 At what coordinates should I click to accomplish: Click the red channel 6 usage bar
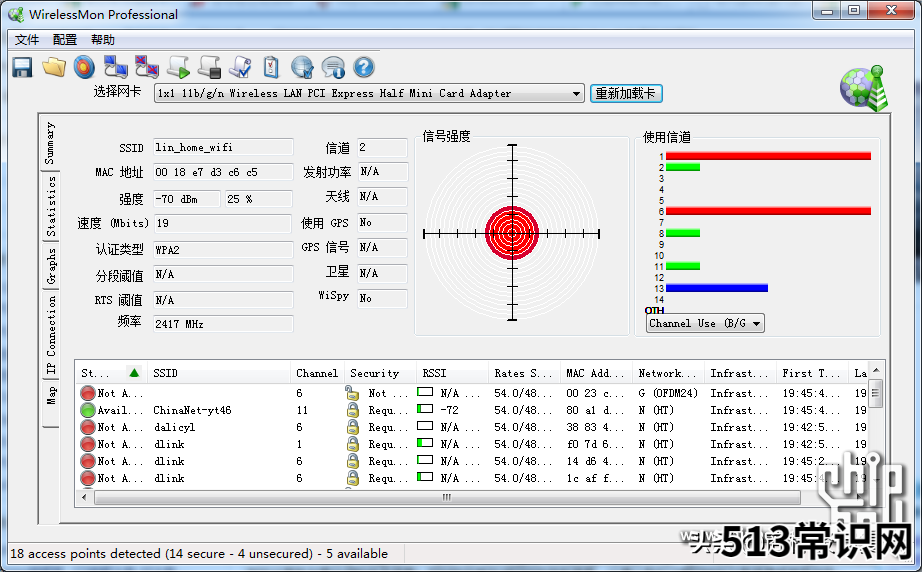768,211
